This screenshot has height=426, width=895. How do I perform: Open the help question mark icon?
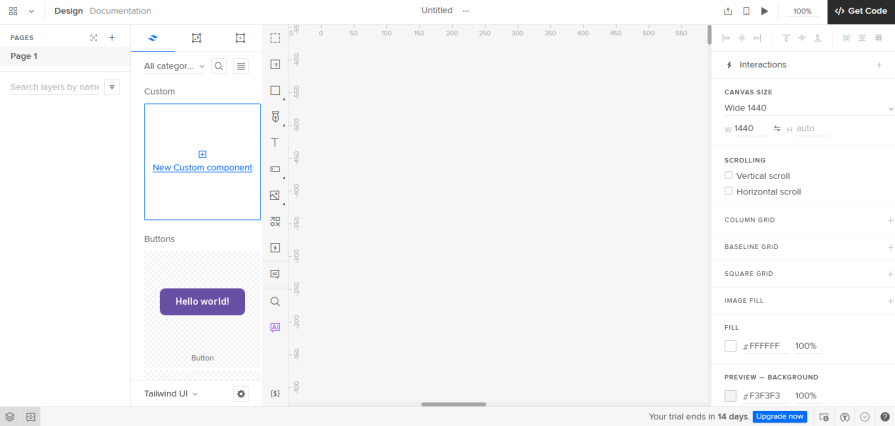(x=884, y=417)
